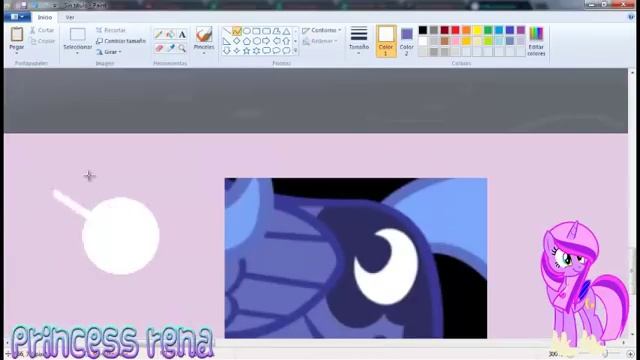
Task: Choose the Right arrow shape
Action: [267, 41]
